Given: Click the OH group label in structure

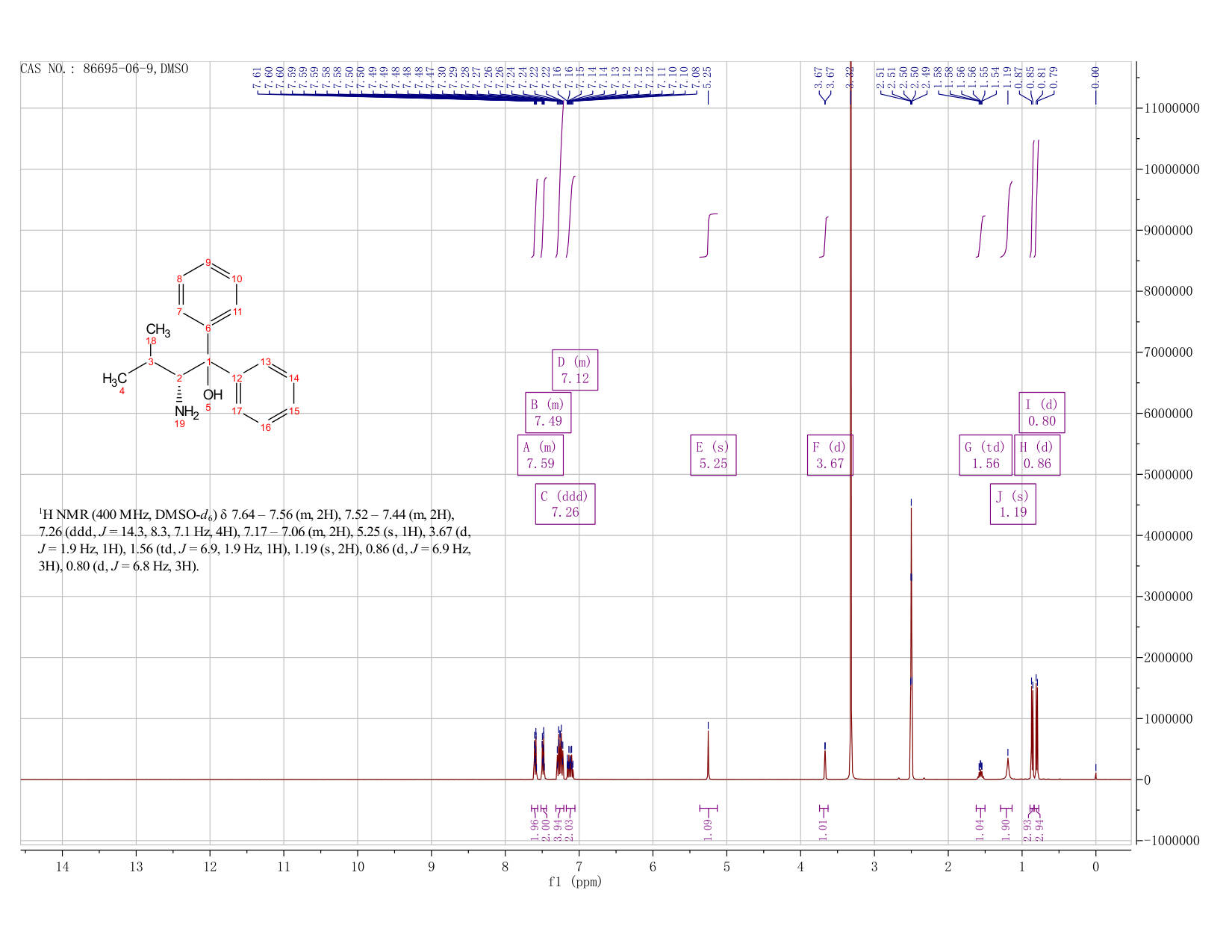Looking at the screenshot, I should tap(212, 394).
